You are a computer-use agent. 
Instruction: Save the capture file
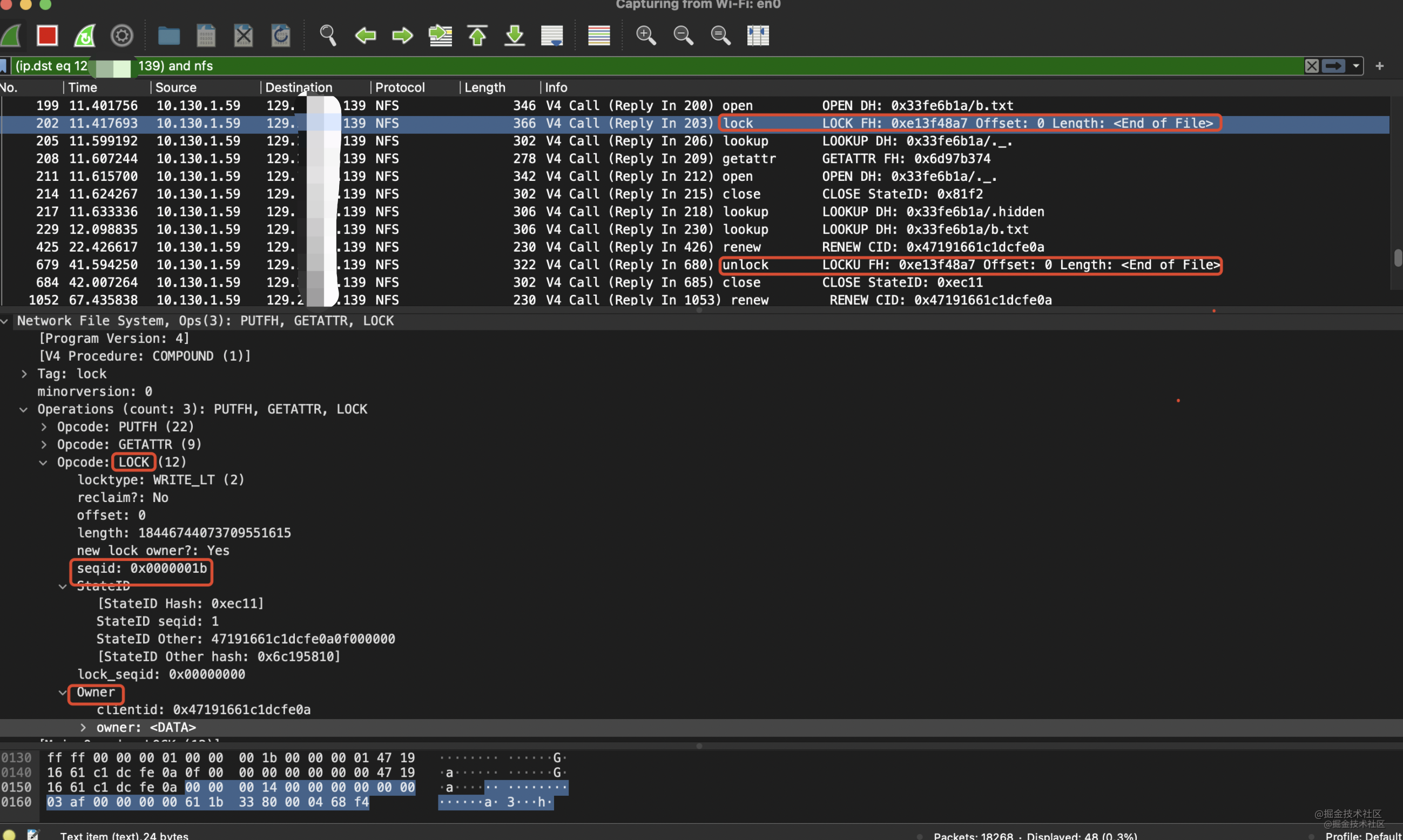point(206,36)
